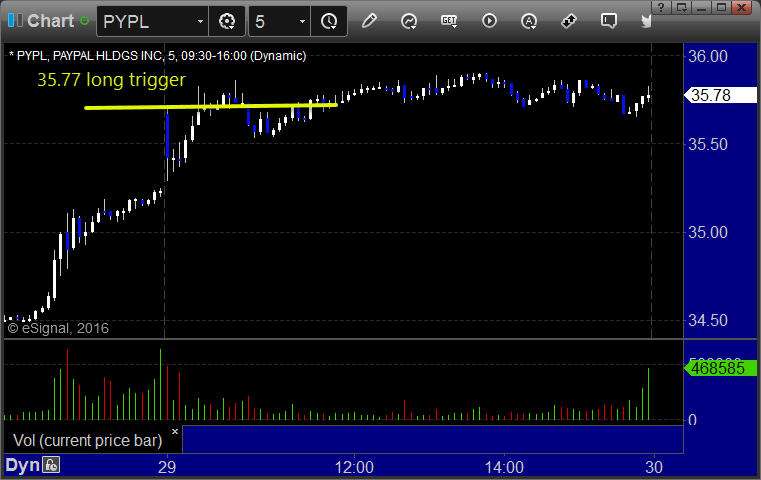Click the blue chart bars icon
The image size is (761, 480).
[15, 20]
